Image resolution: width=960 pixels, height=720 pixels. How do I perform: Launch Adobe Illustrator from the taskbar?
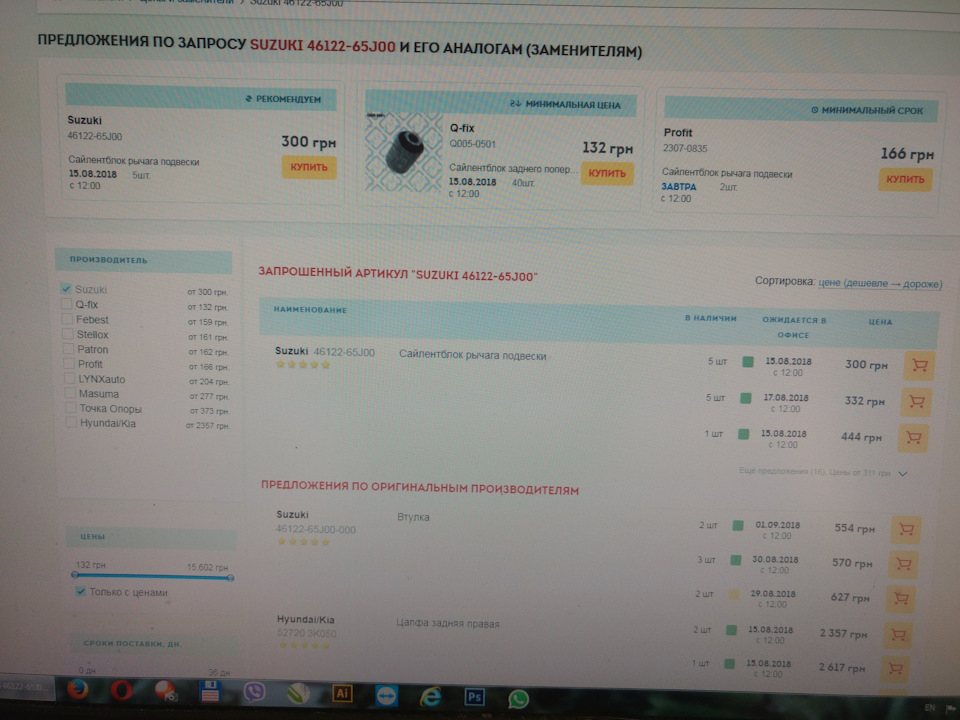(x=342, y=694)
